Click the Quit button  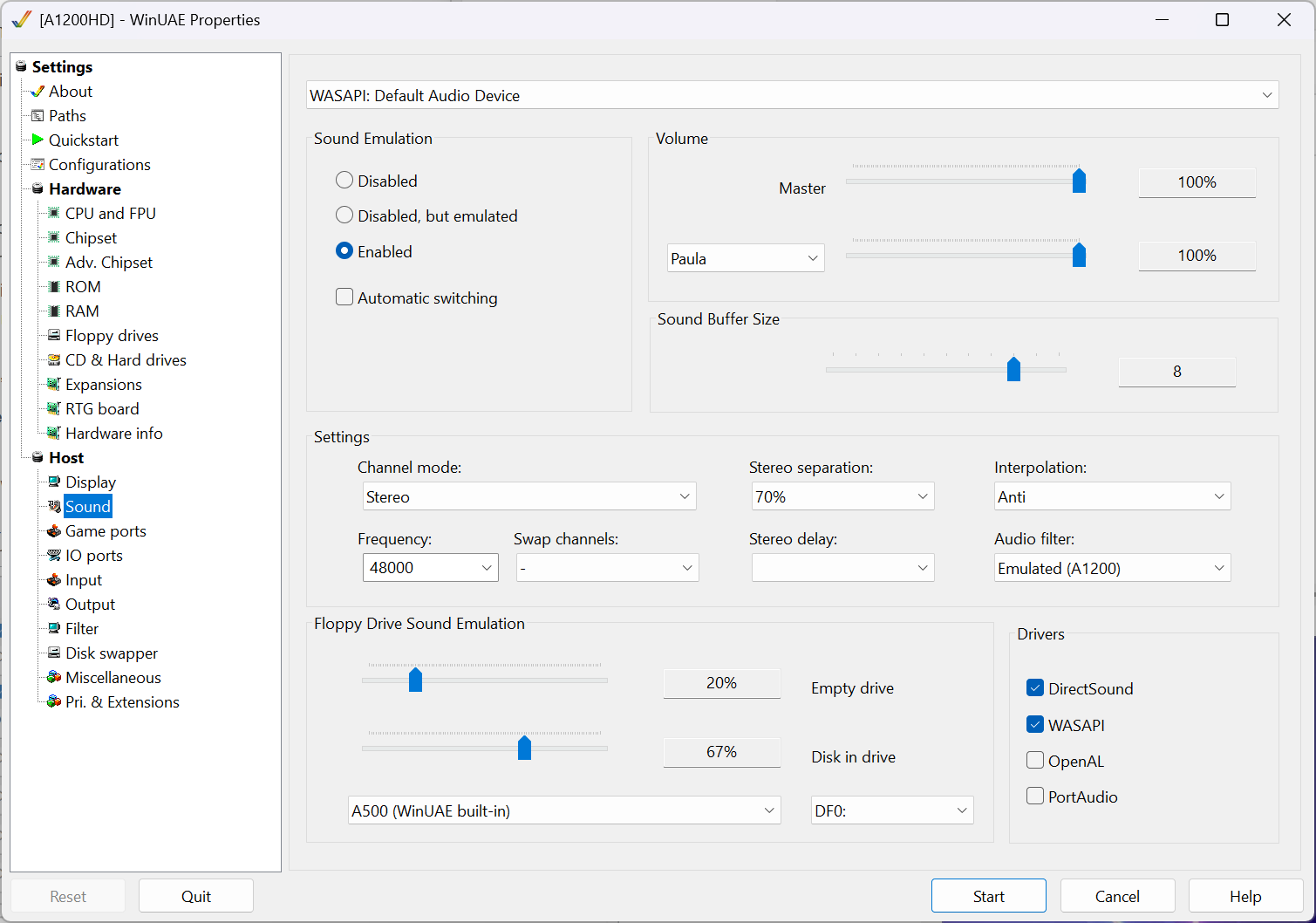coord(196,896)
